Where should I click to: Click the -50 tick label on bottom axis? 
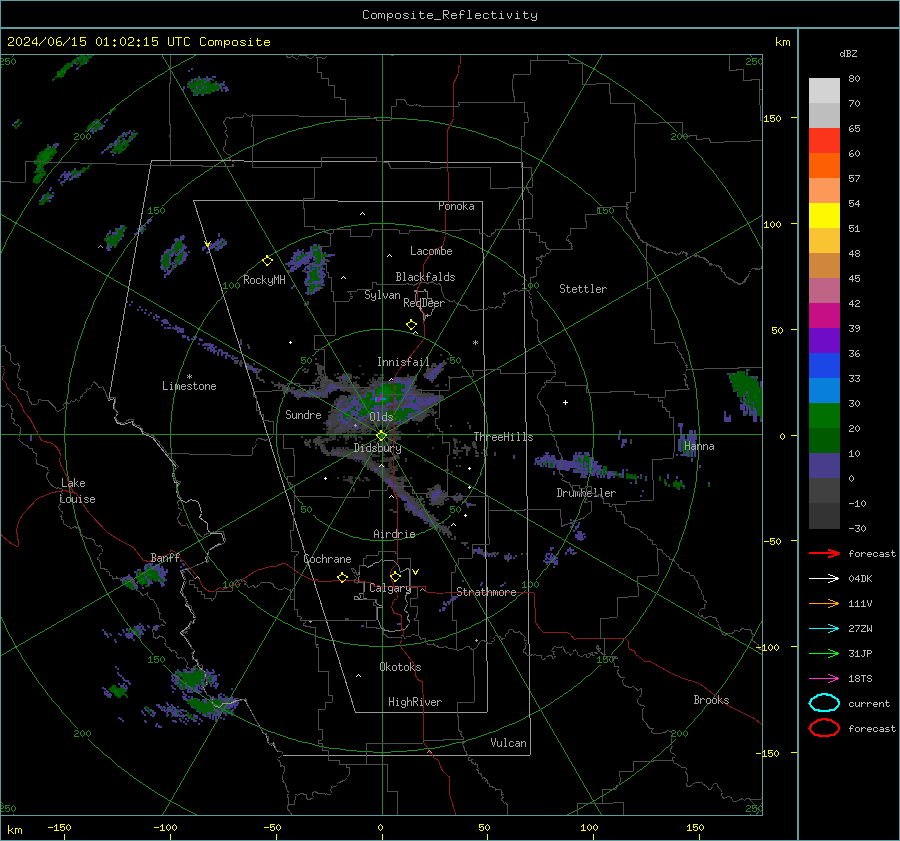272,827
